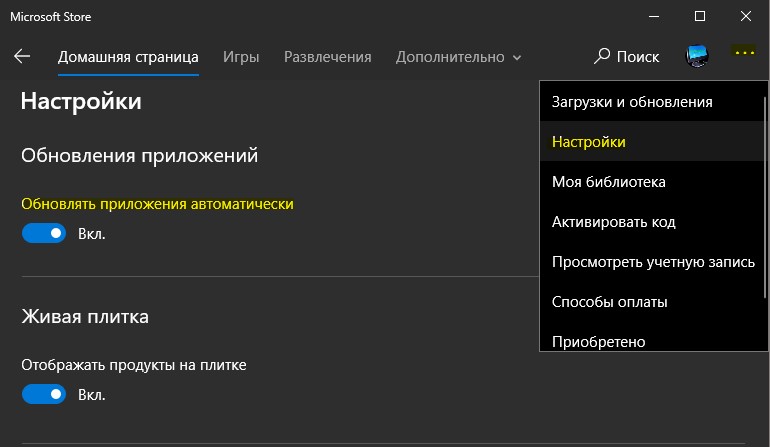Click the Настройки page title

(81, 101)
